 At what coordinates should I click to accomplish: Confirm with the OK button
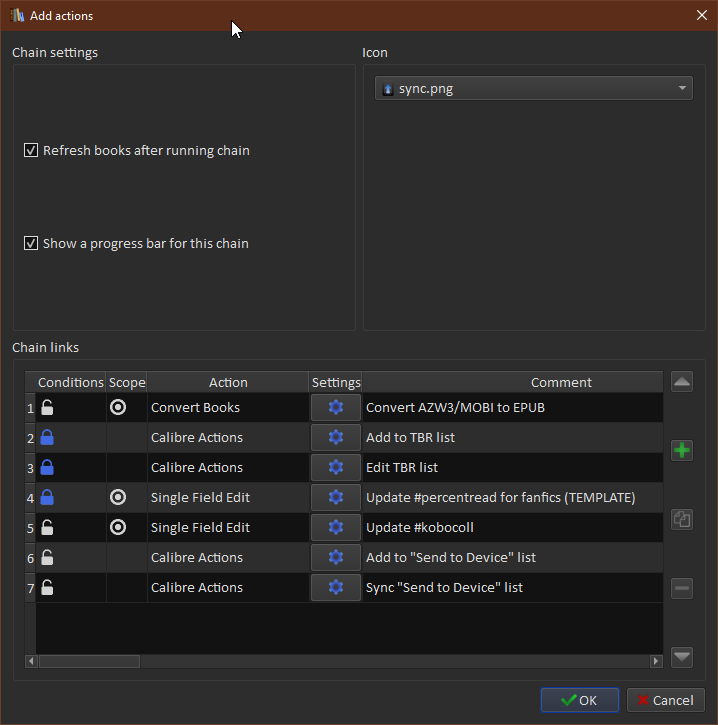tap(579, 700)
